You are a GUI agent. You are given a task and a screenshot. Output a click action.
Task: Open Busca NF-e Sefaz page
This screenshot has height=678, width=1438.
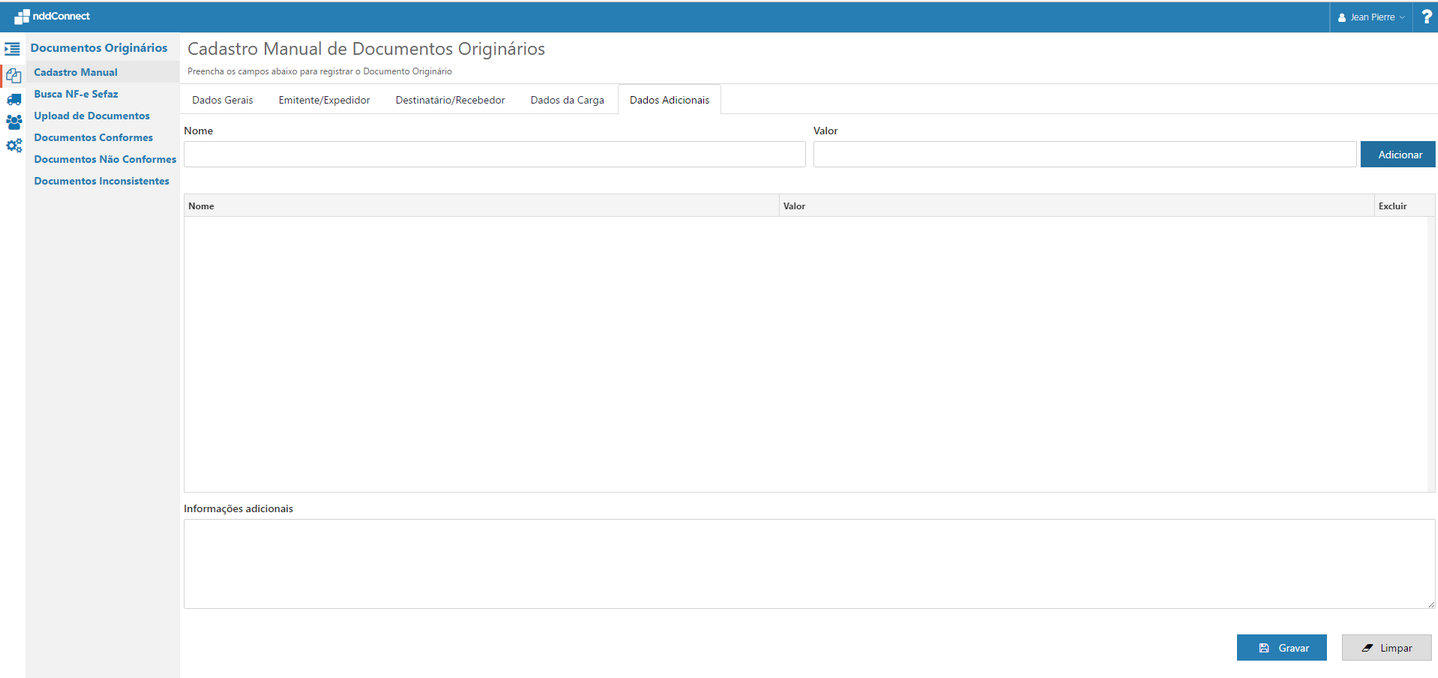tap(78, 93)
